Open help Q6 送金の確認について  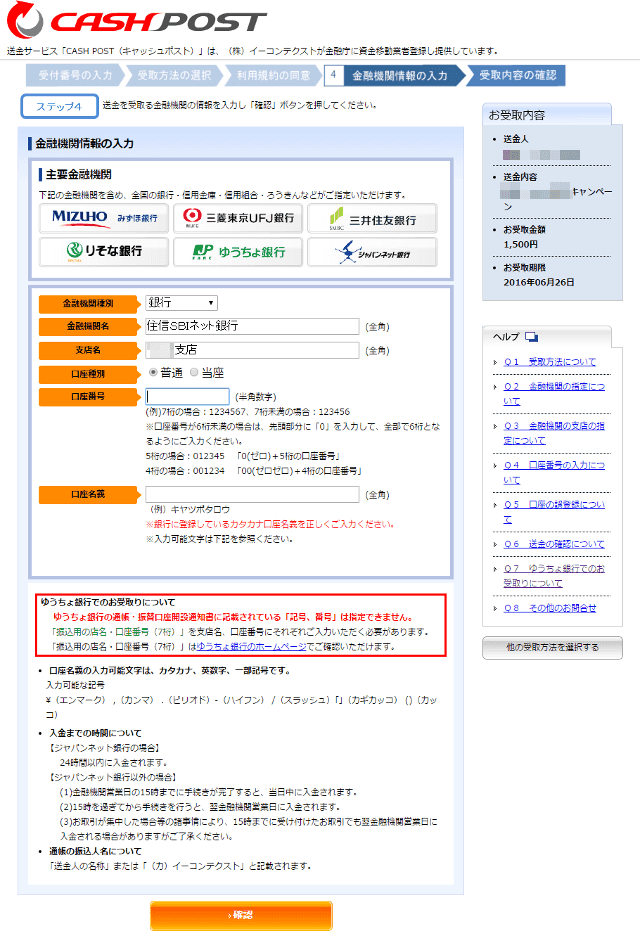point(554,544)
